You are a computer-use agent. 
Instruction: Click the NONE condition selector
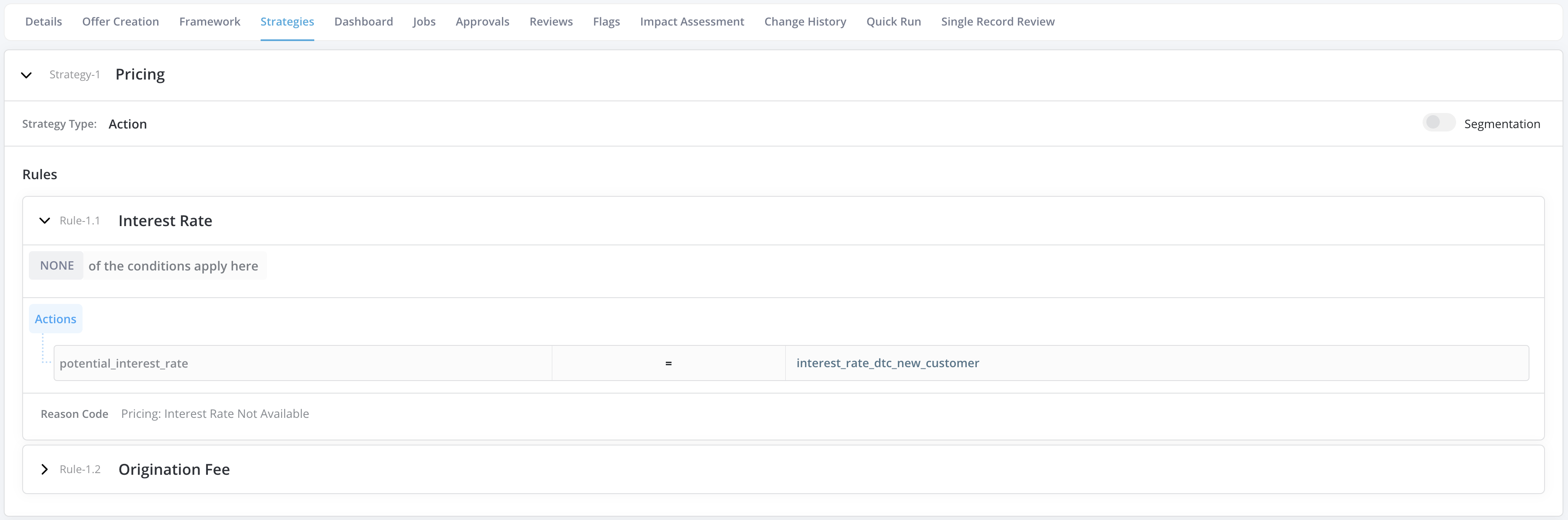click(57, 266)
